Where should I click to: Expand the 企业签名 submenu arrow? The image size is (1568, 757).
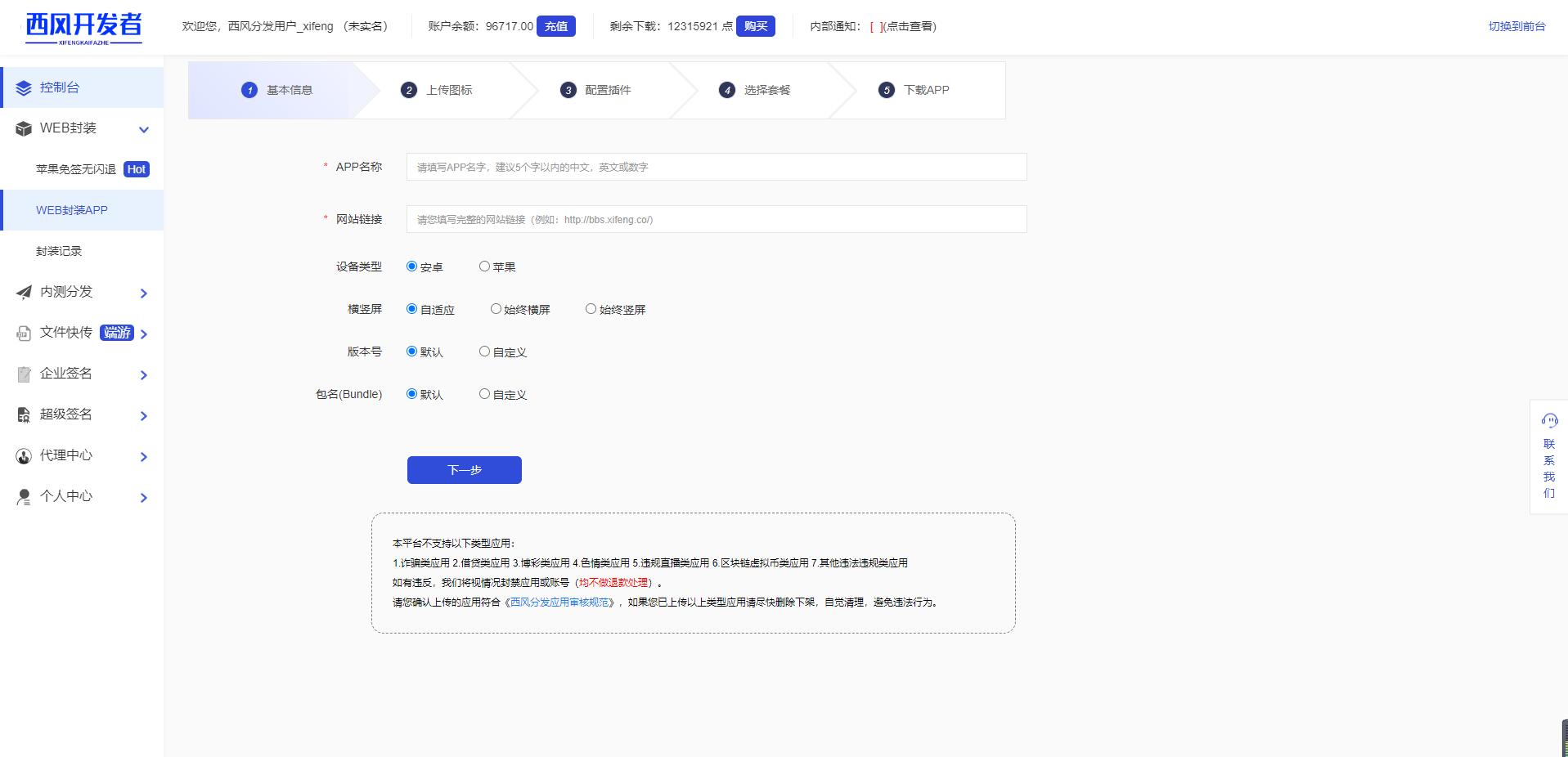[x=144, y=375]
